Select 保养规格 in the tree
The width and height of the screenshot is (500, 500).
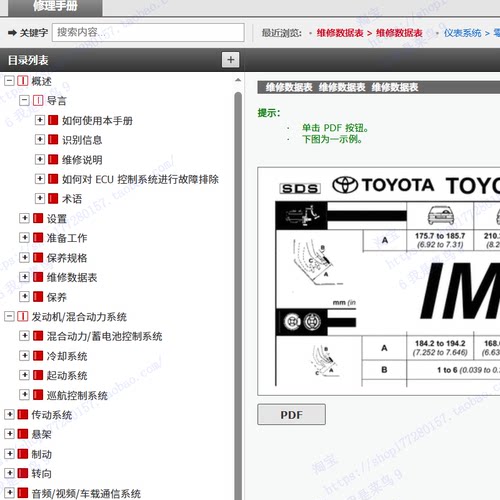click(67, 258)
